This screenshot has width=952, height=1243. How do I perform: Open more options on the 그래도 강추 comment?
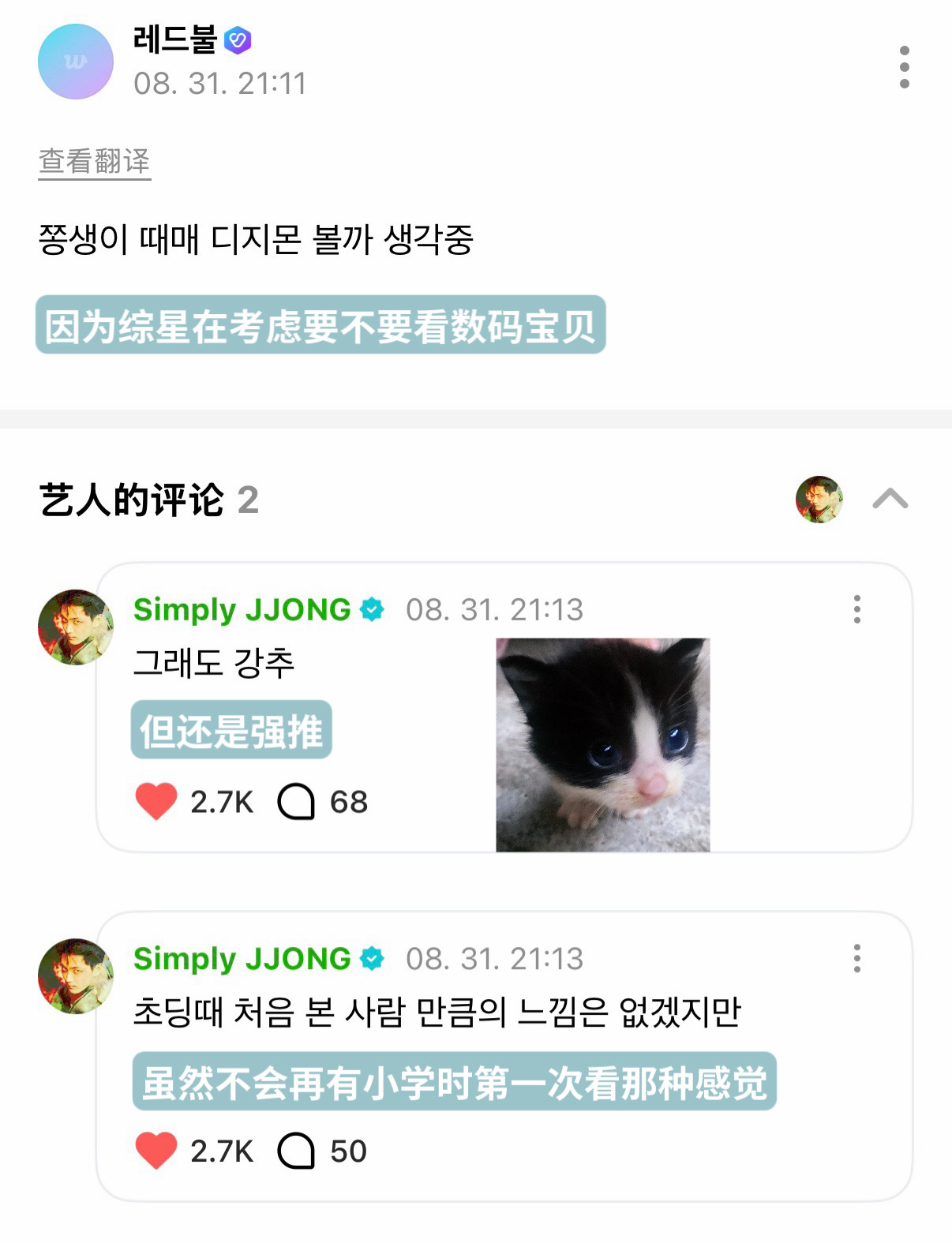click(x=857, y=610)
